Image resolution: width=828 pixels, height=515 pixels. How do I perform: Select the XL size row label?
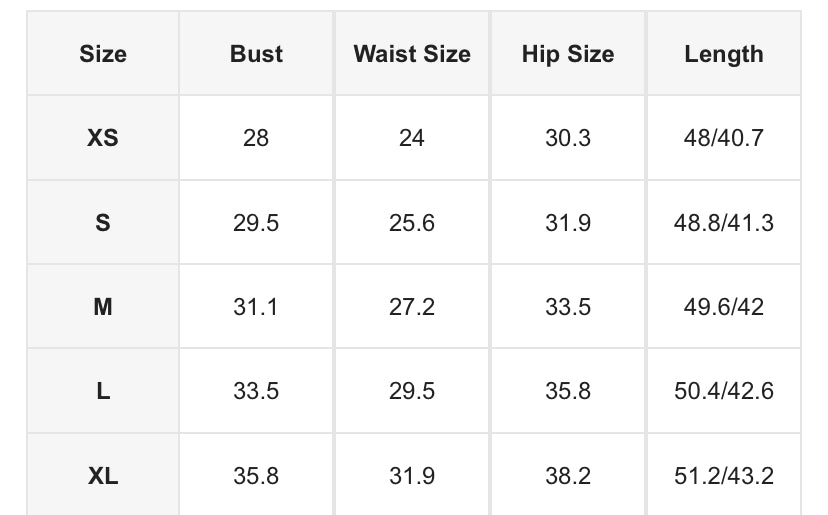103,476
